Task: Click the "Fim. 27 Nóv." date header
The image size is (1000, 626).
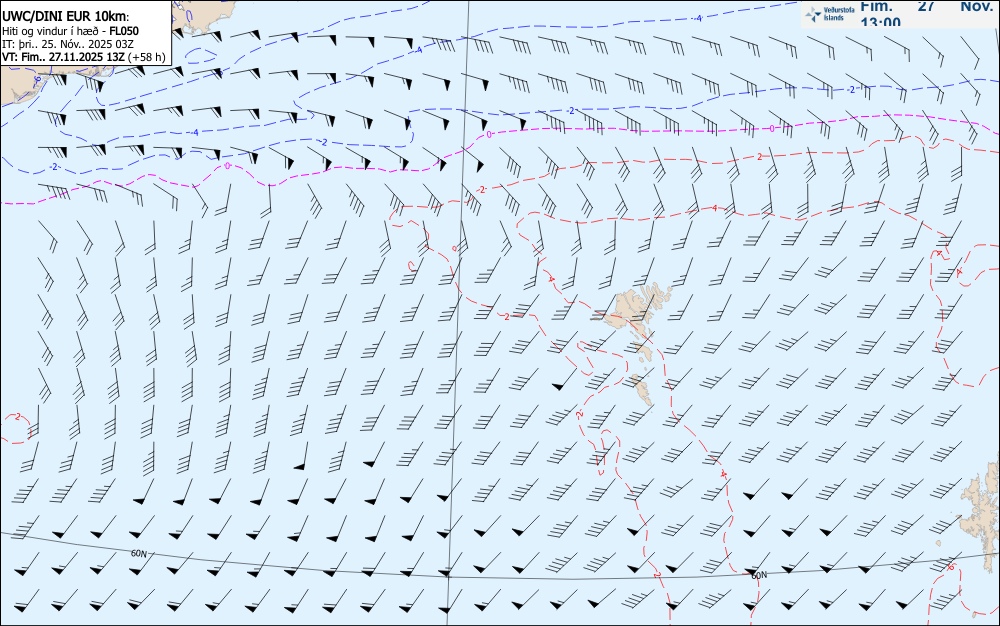Action: pos(926,6)
